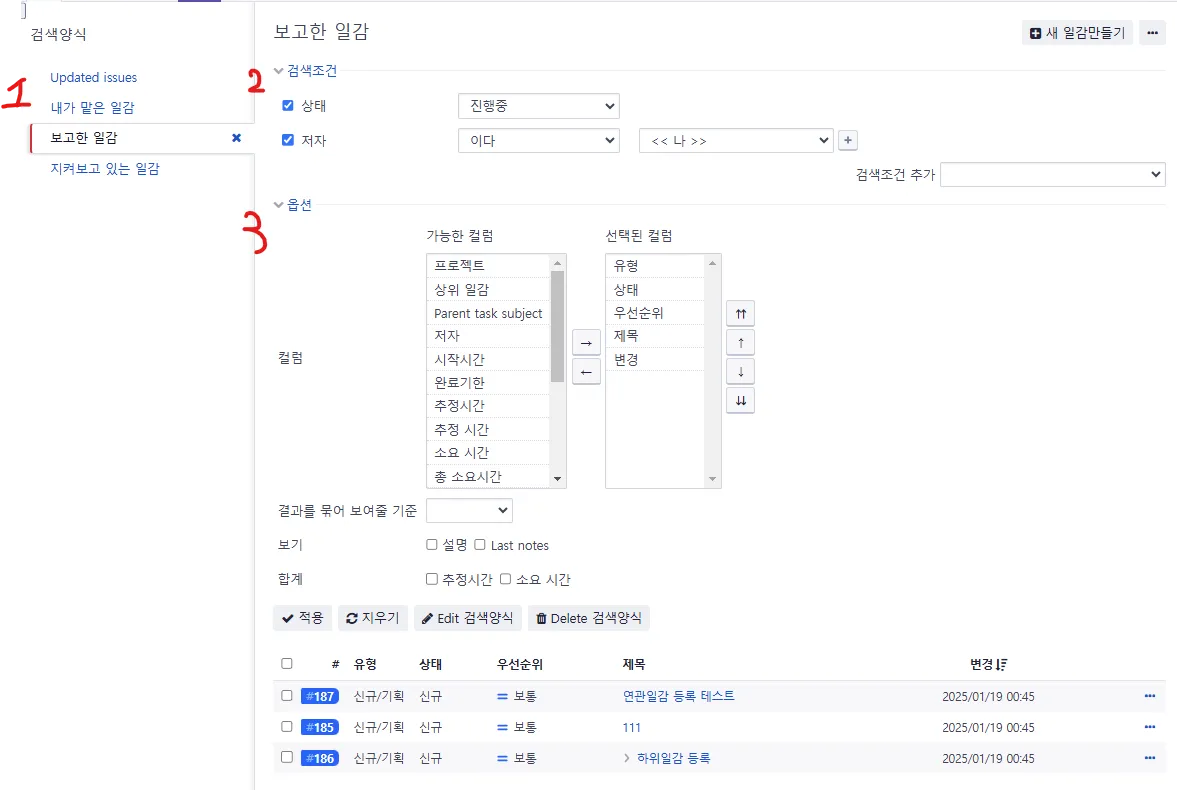The image size is (1177, 790).
Task: Enable the 설명 view checkbox
Action: tap(432, 545)
